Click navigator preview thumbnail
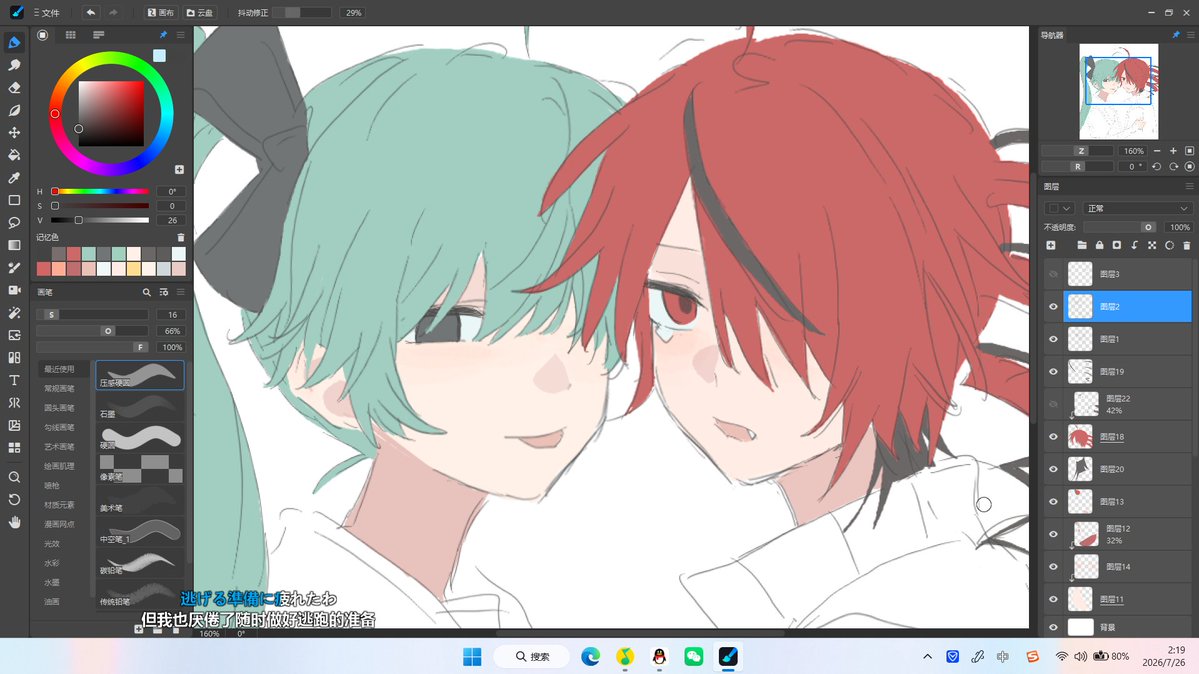The width and height of the screenshot is (1199, 674). [x=1119, y=92]
